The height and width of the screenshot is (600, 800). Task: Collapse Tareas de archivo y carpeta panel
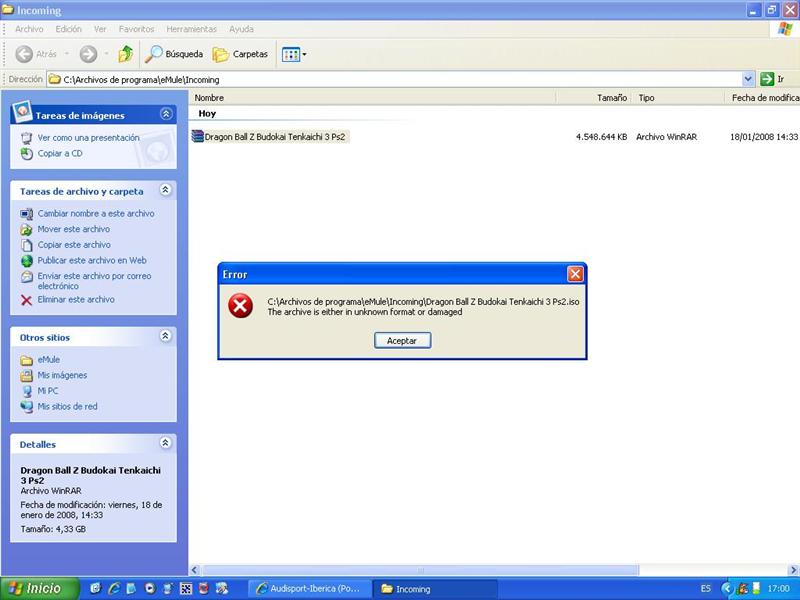click(x=165, y=190)
